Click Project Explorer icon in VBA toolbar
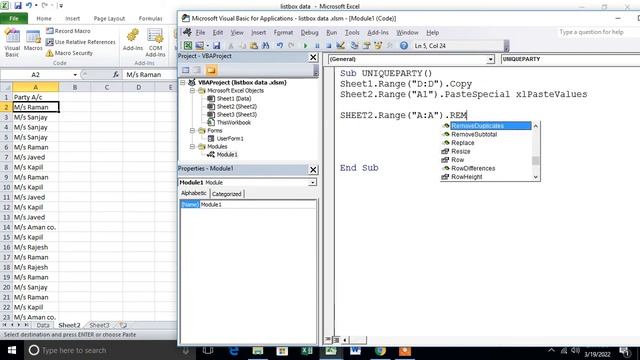The image size is (640, 360). click(354, 46)
